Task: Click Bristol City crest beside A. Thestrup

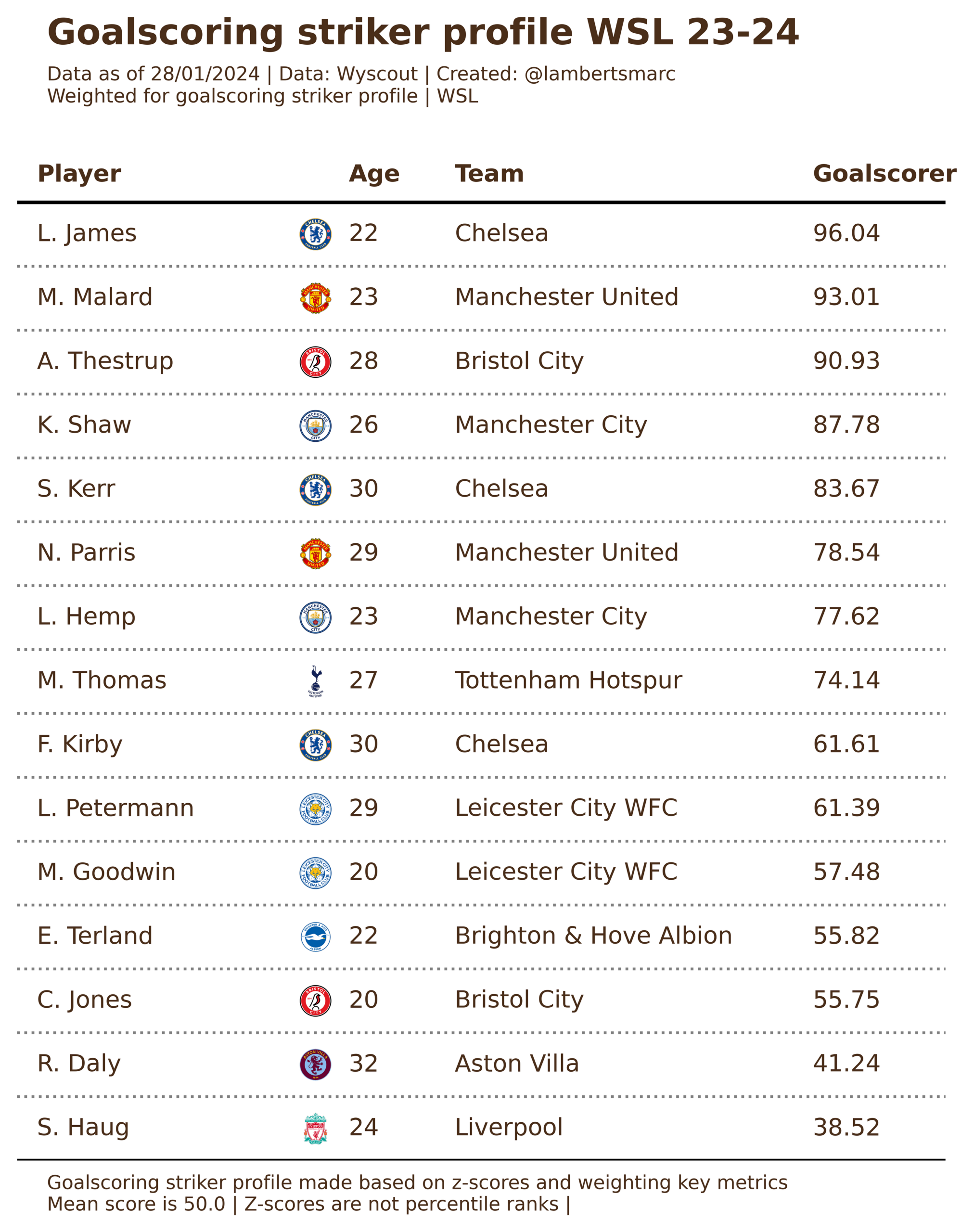Action: [315, 362]
